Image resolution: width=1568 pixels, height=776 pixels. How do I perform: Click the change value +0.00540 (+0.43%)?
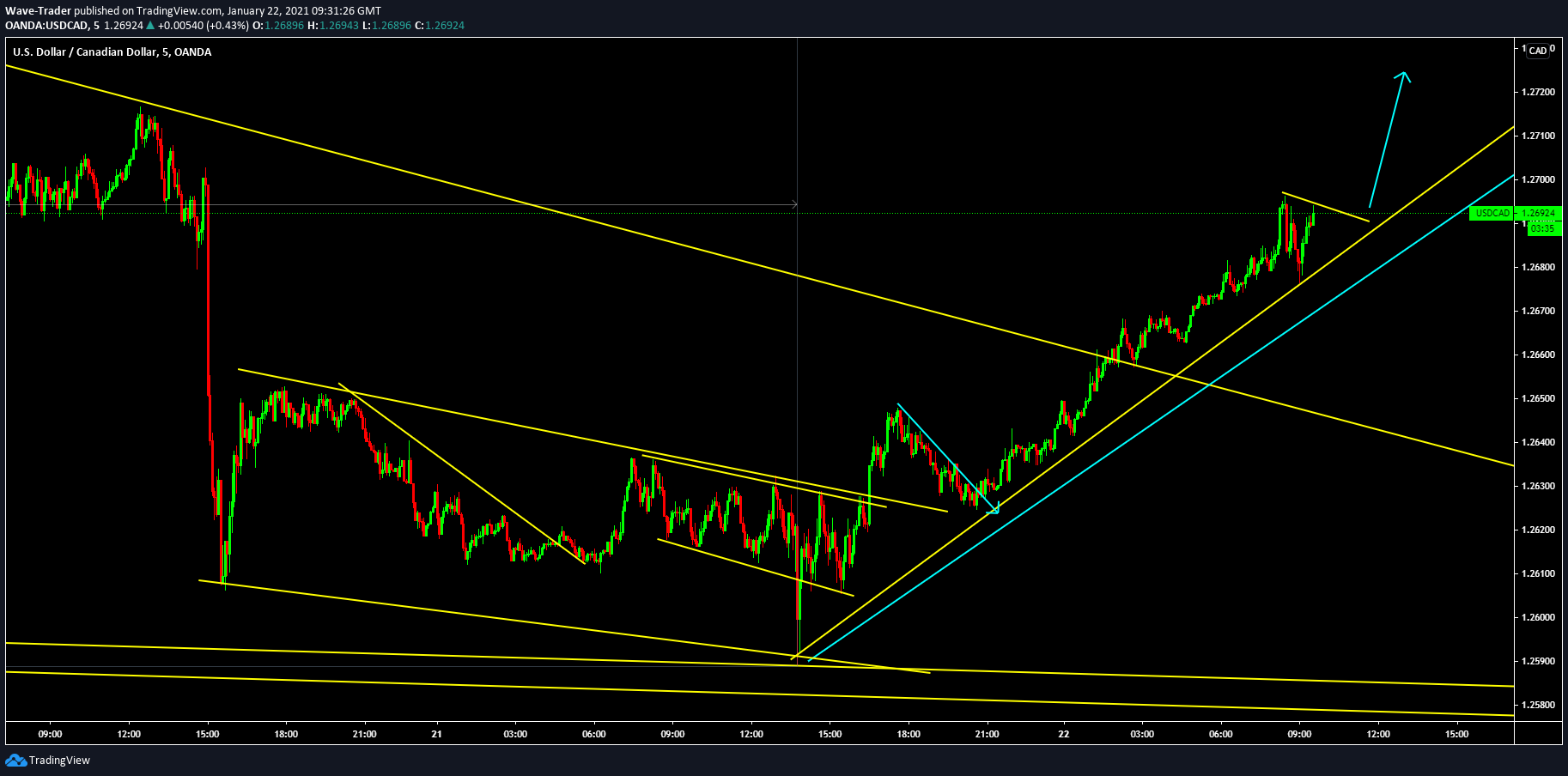pyautogui.click(x=203, y=25)
